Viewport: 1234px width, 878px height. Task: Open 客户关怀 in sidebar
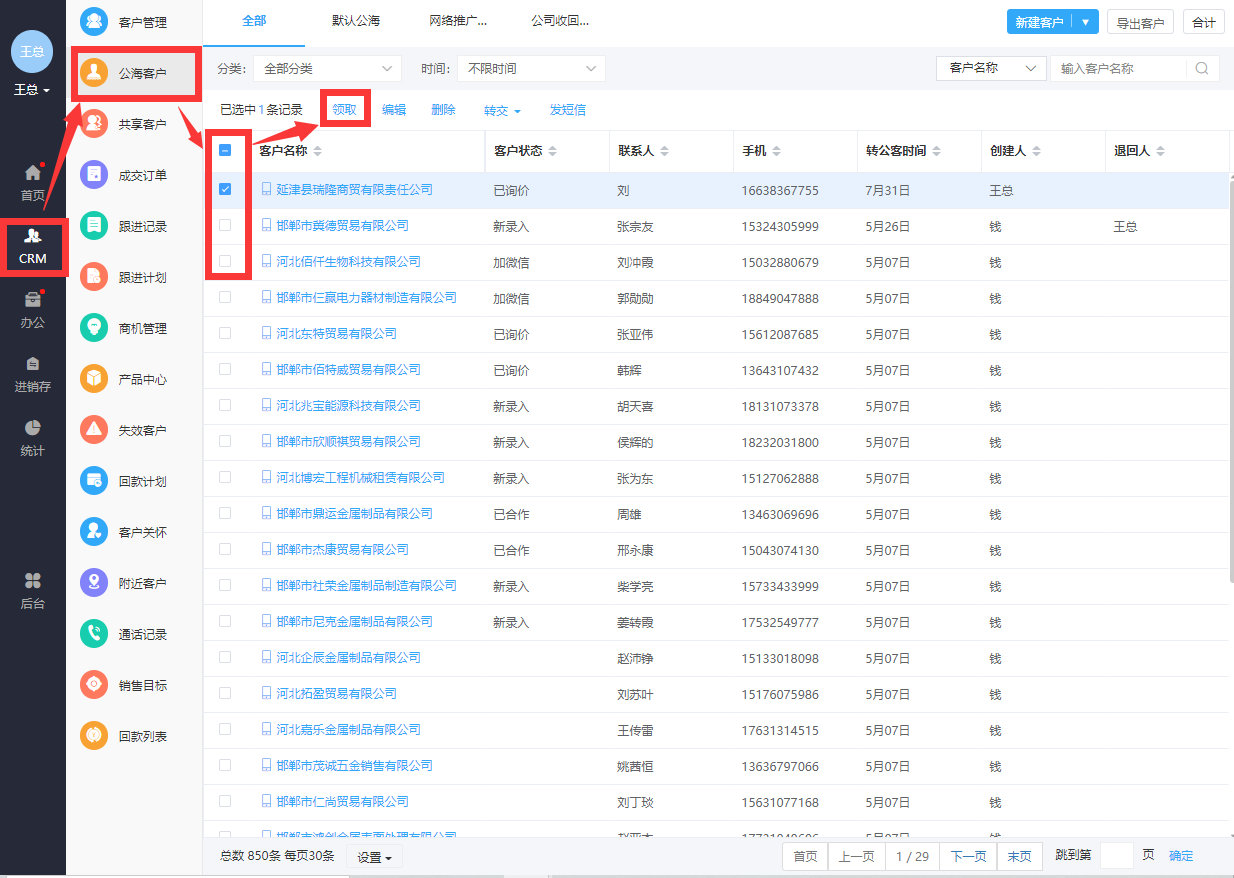pyautogui.click(x=134, y=532)
